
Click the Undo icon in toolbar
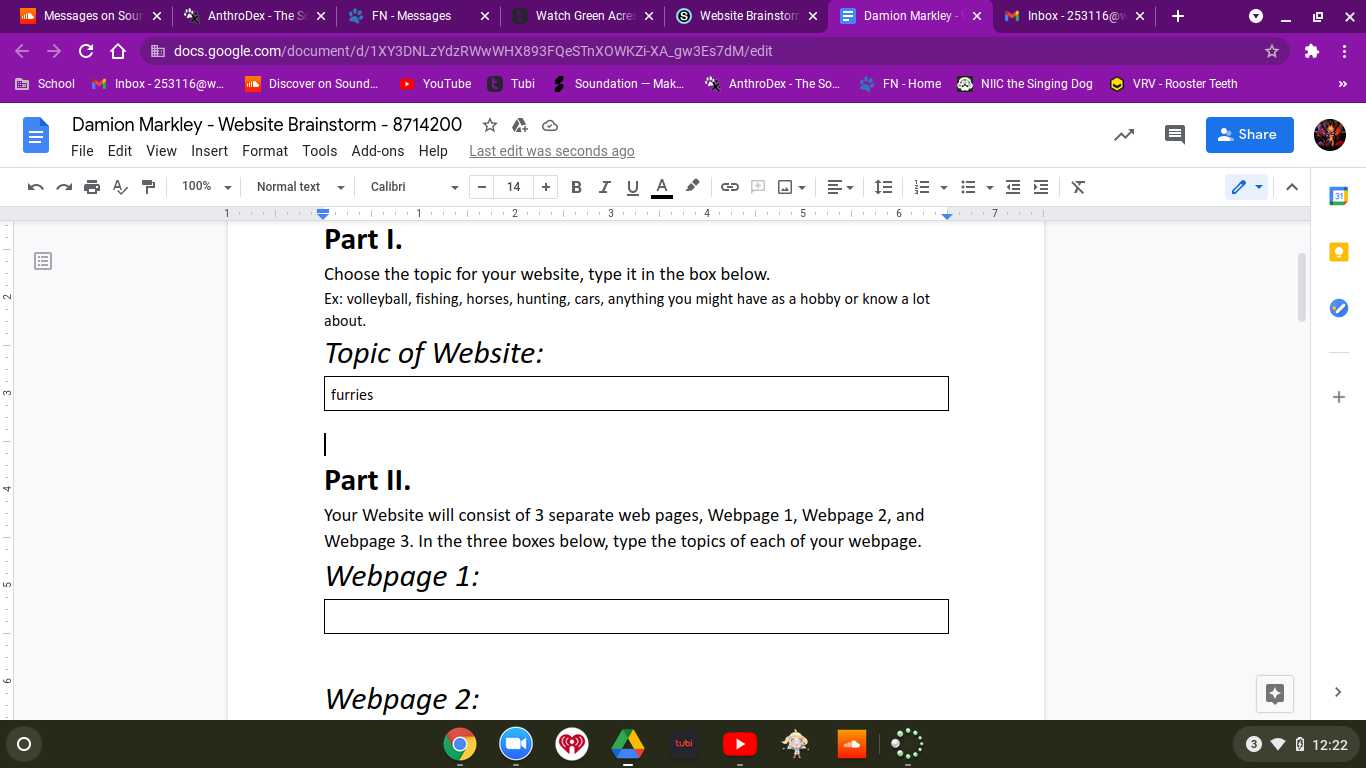36,187
